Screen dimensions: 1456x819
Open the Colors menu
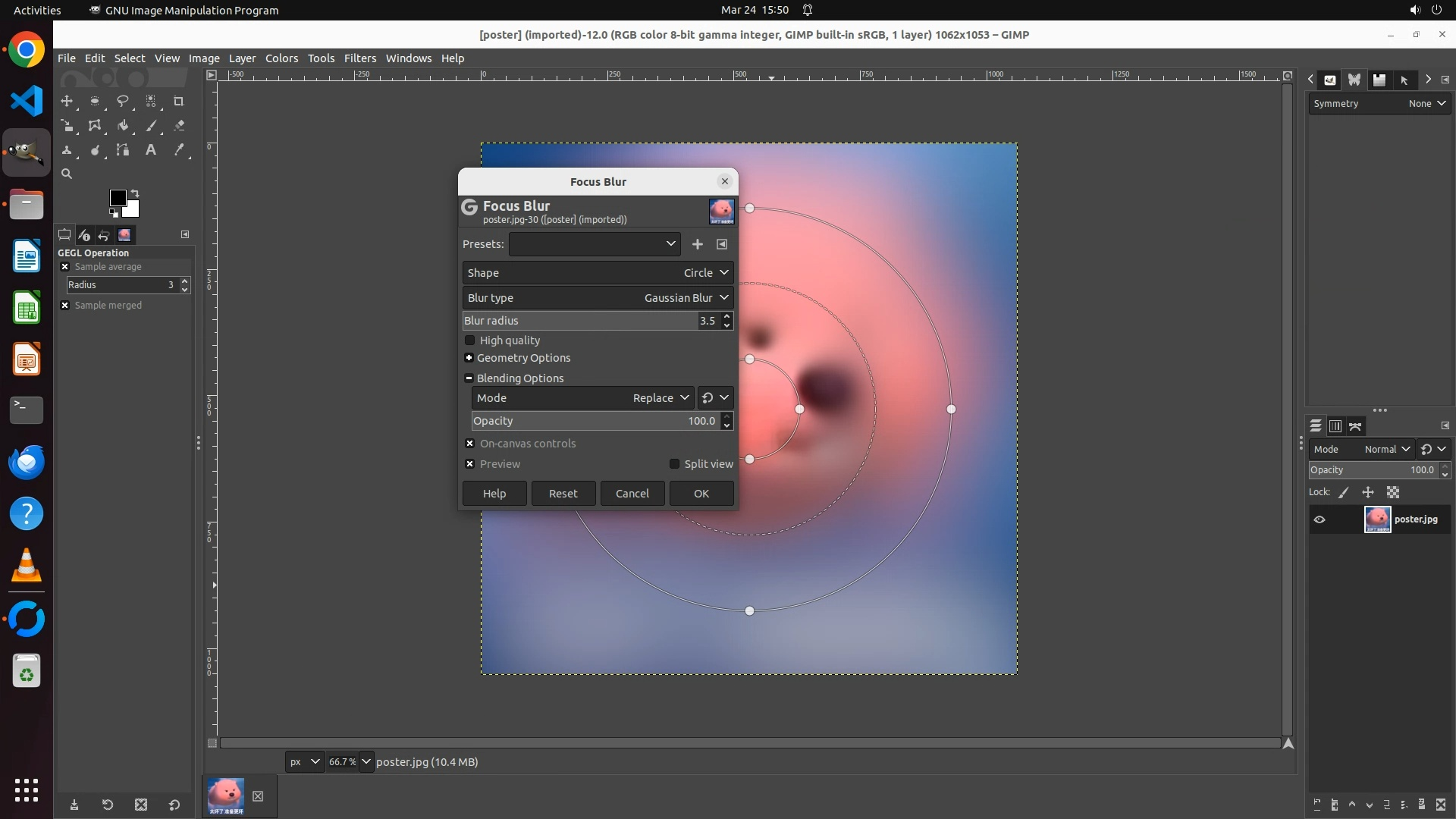click(x=281, y=58)
